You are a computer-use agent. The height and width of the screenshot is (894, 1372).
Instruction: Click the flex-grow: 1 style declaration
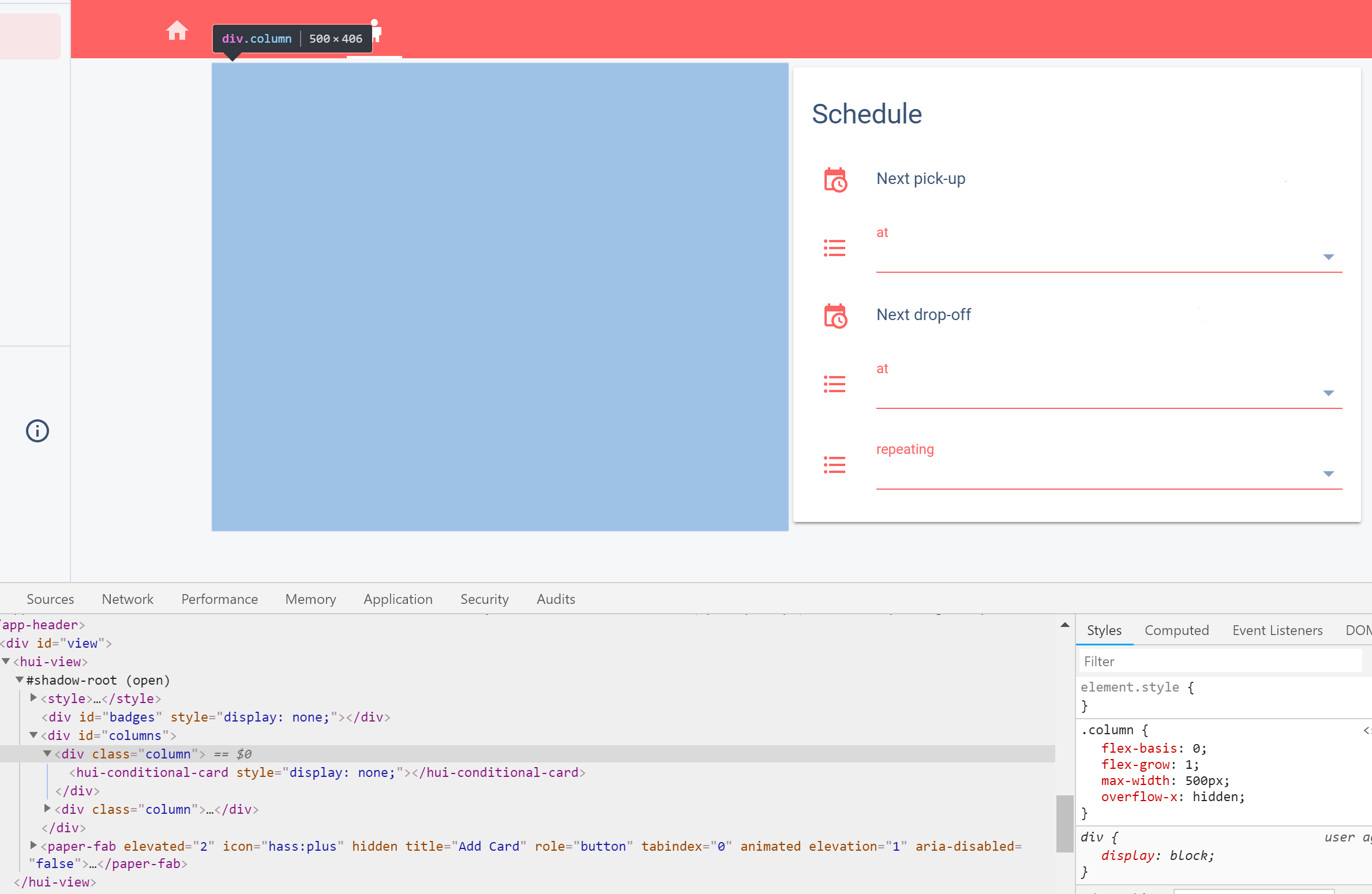(x=1150, y=764)
